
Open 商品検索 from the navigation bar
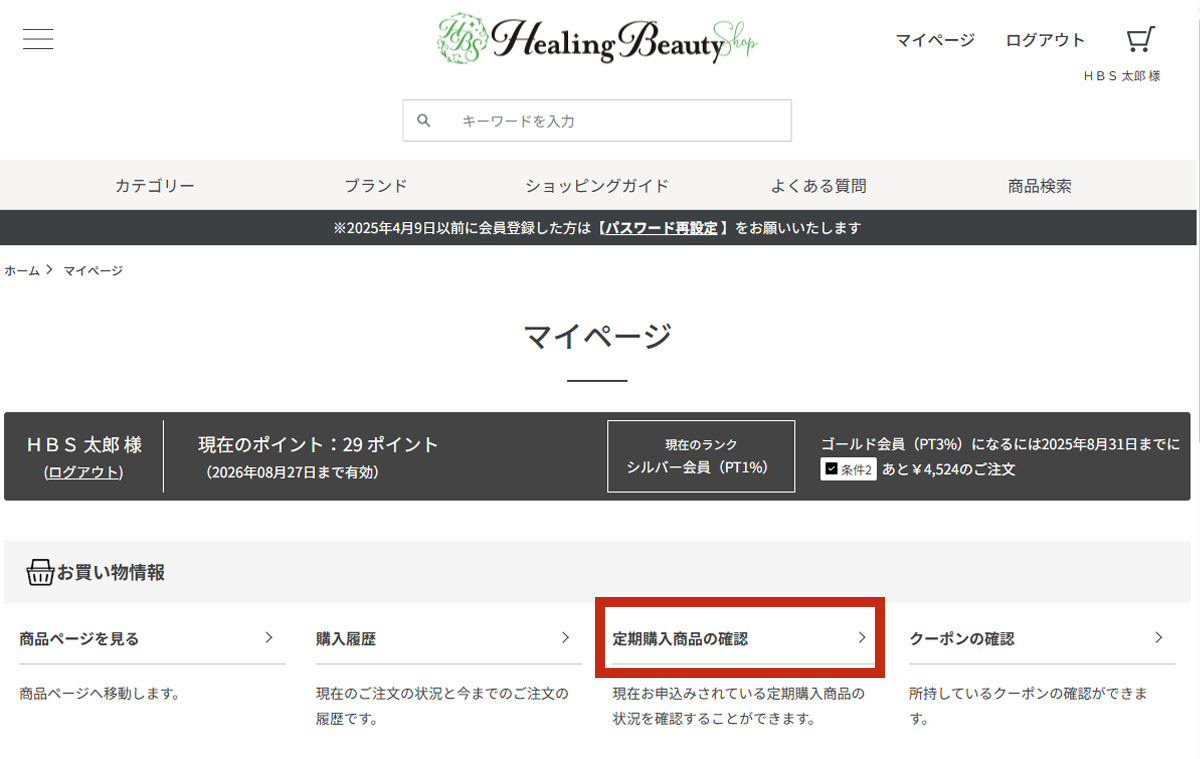coord(1039,186)
